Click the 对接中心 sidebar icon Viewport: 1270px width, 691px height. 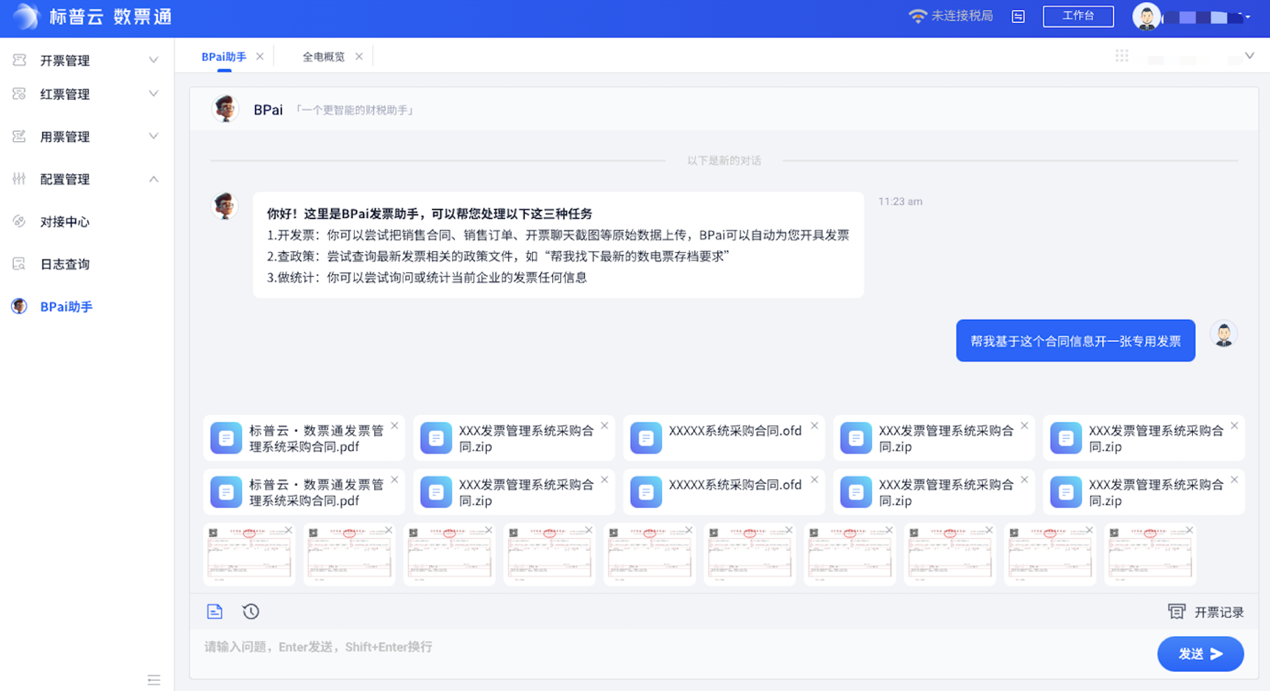pyautogui.click(x=19, y=222)
